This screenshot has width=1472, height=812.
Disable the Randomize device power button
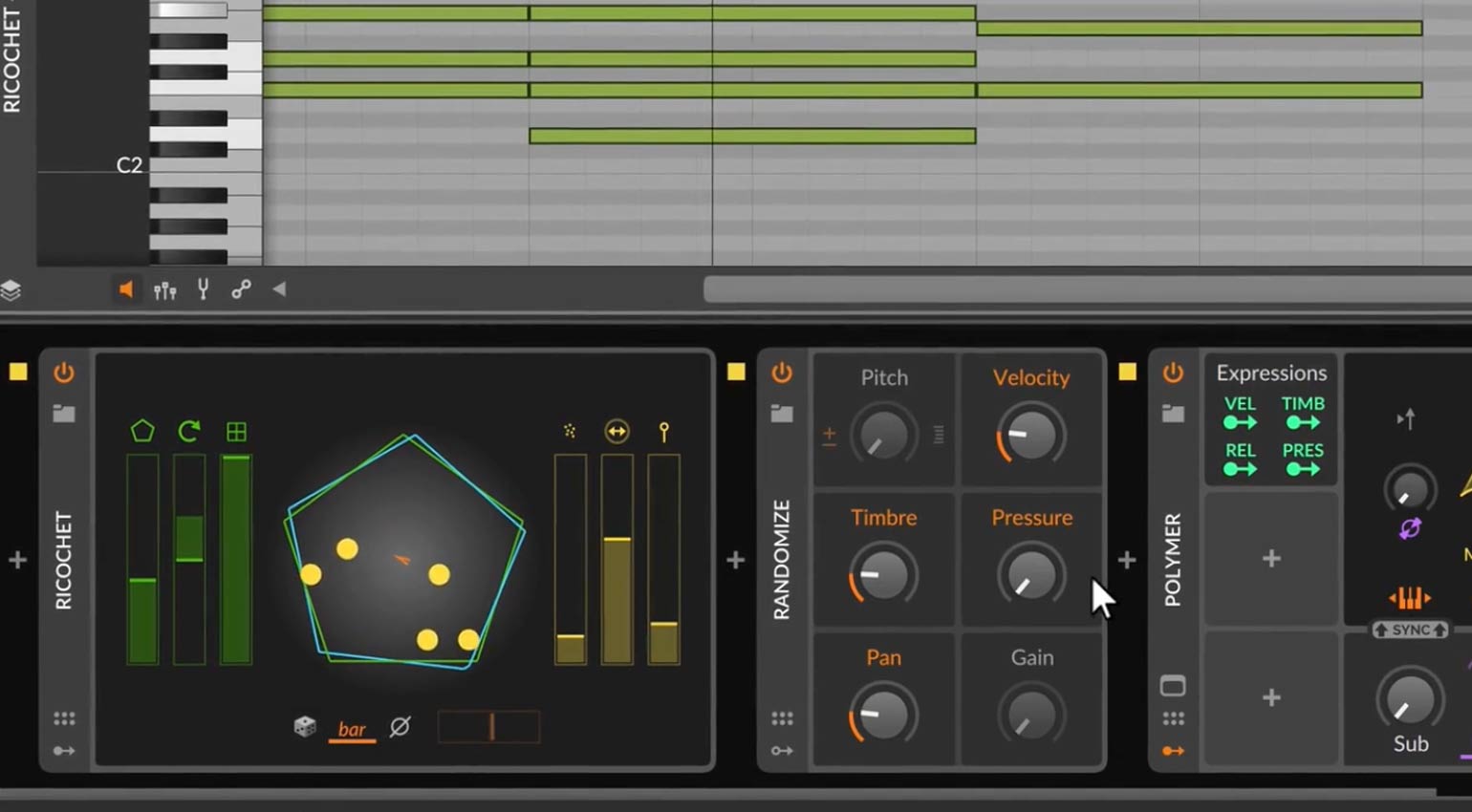[x=782, y=373]
